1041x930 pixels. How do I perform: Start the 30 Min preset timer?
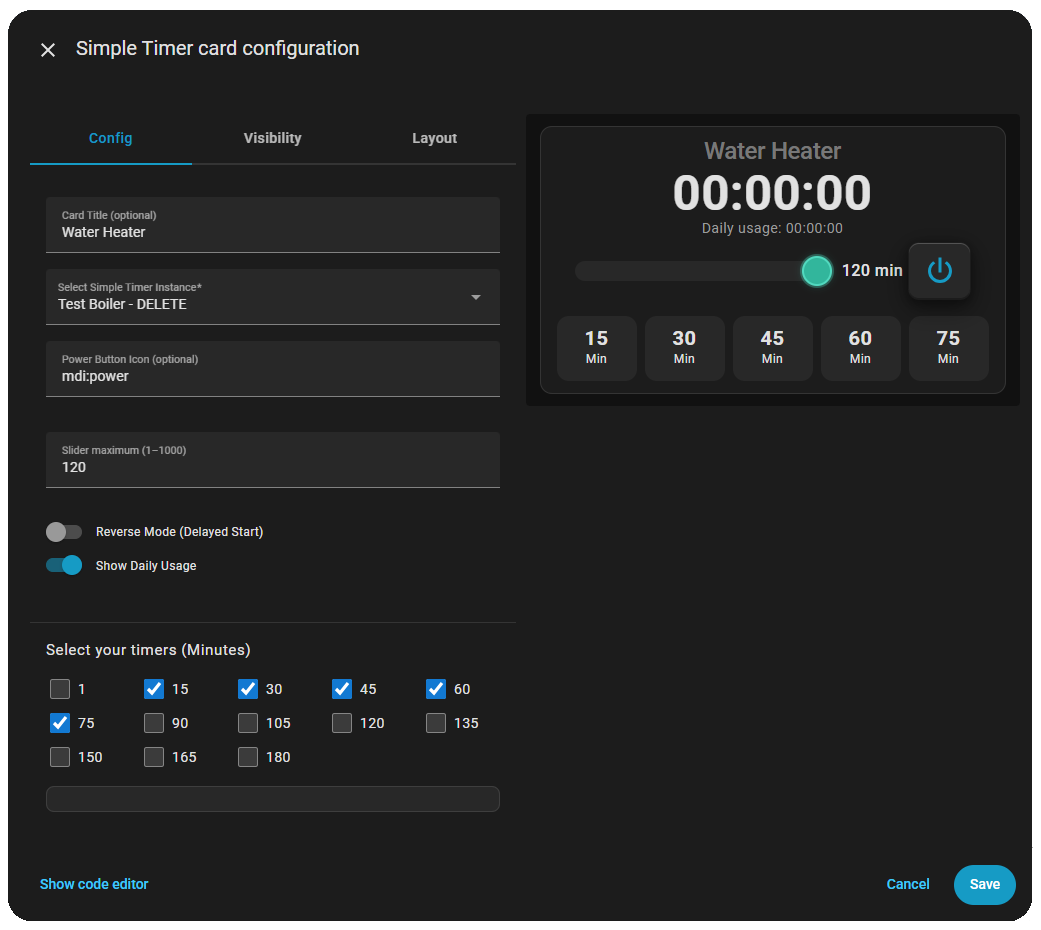point(684,348)
